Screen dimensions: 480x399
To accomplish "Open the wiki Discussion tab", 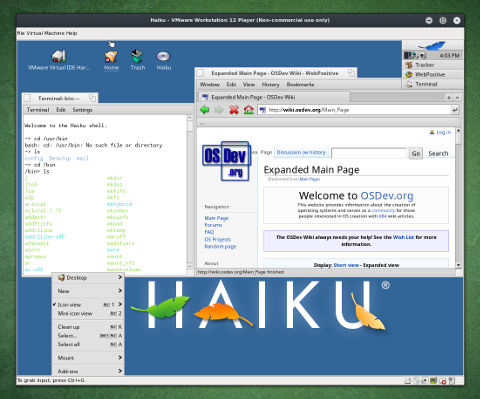I will (x=289, y=152).
